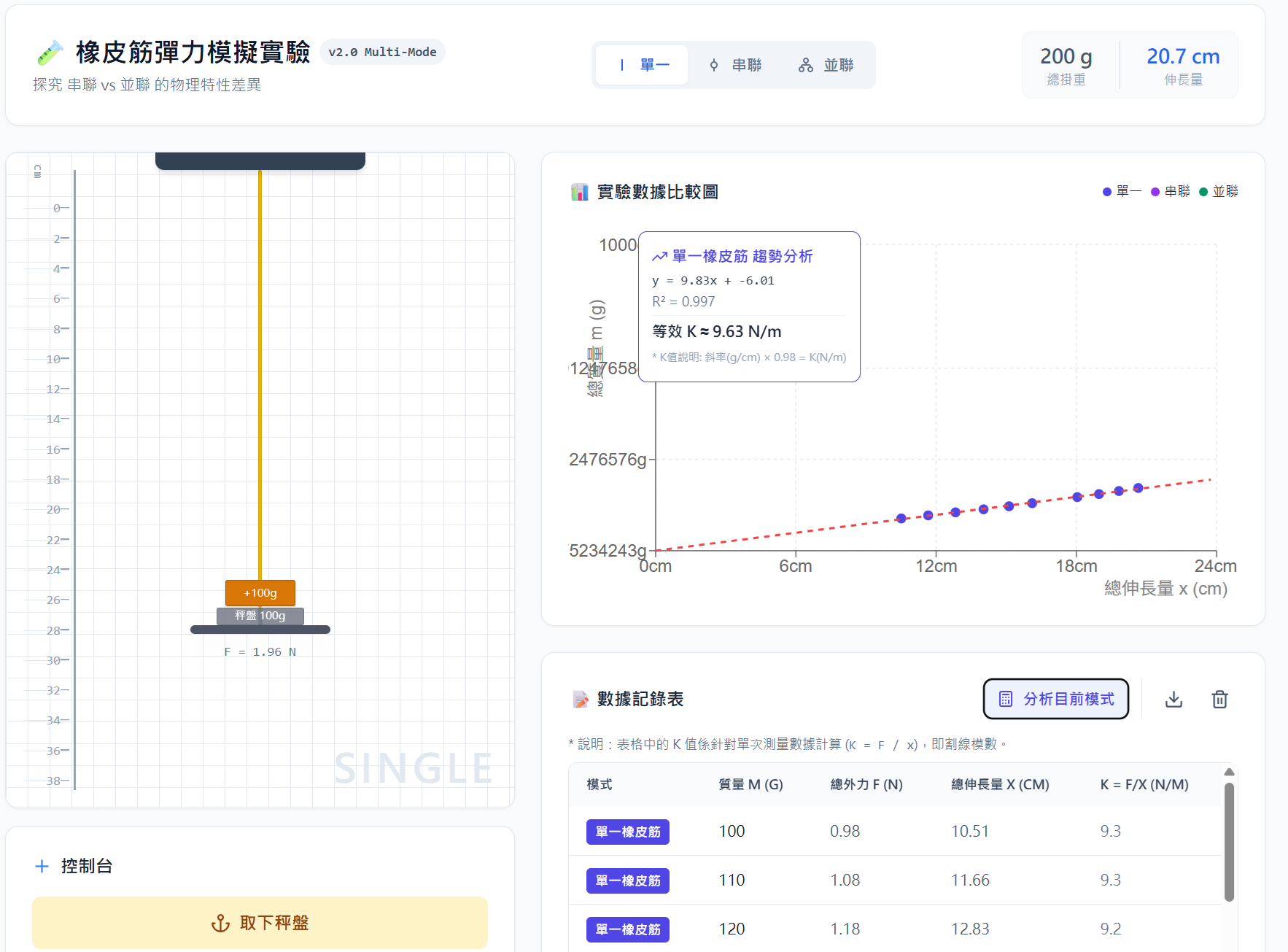Expand the 控制台 panel with the plus icon

click(42, 866)
